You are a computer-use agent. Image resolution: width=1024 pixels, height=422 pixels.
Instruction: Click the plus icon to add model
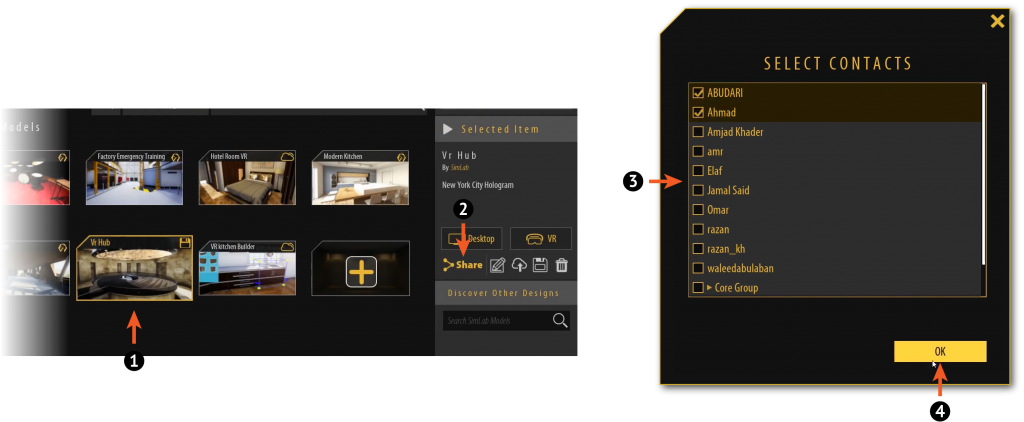[x=360, y=272]
